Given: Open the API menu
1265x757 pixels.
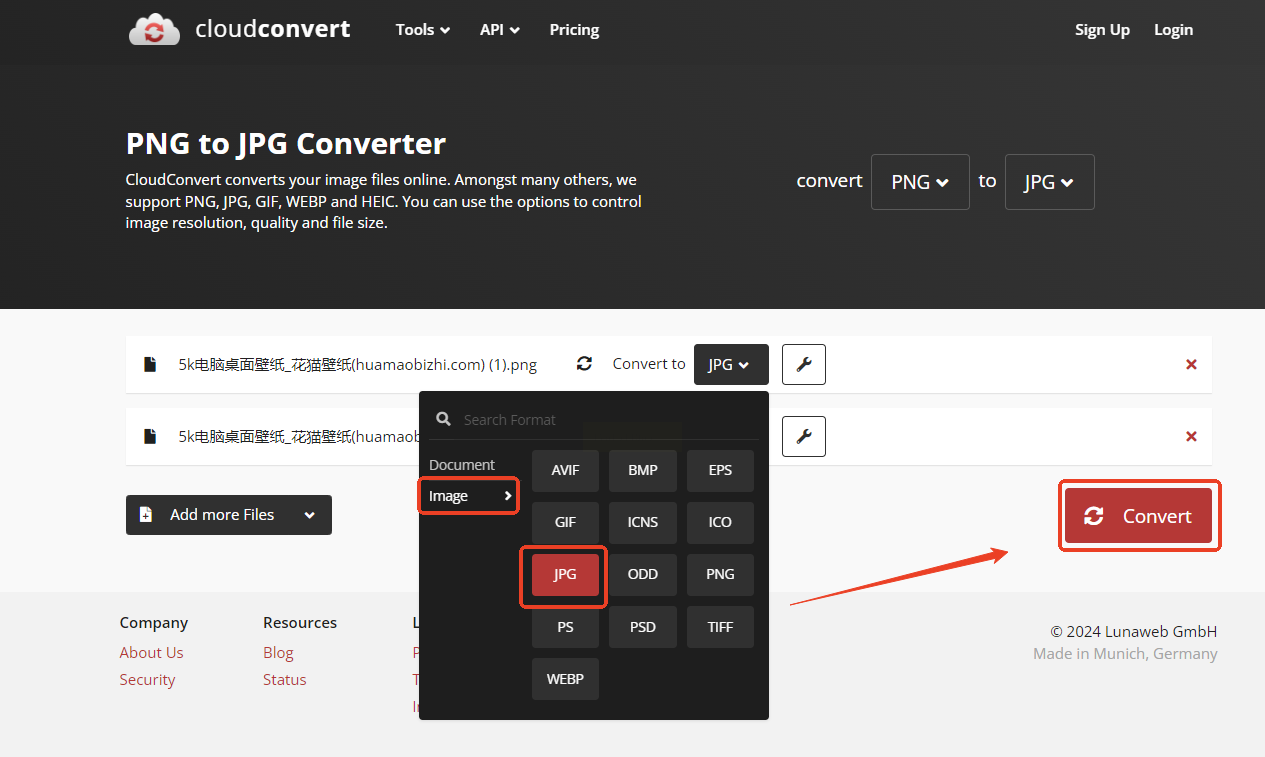Looking at the screenshot, I should 499,30.
